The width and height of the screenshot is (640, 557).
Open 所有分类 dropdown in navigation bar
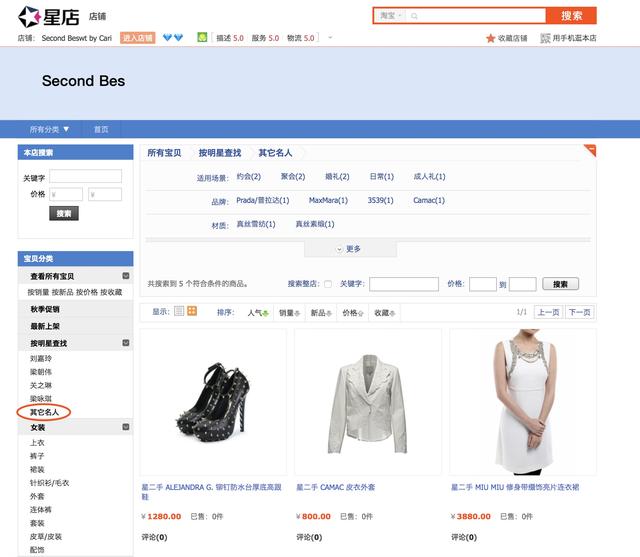click(49, 129)
